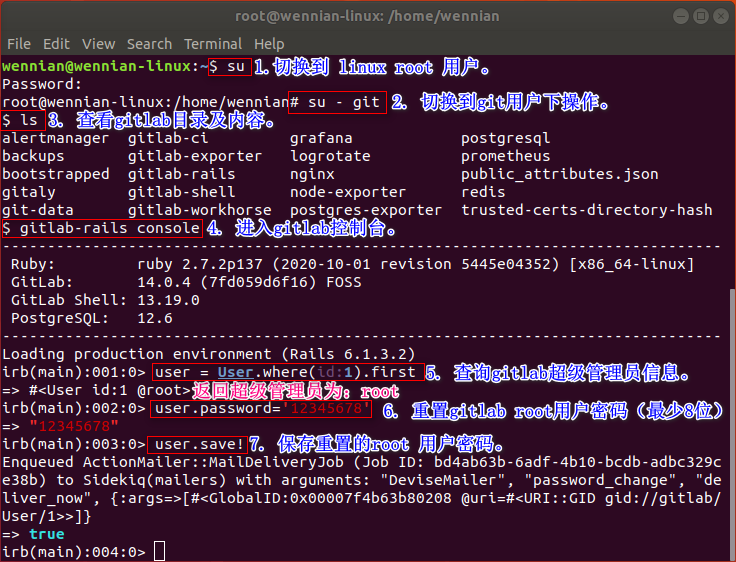Open the View menu

[99, 44]
